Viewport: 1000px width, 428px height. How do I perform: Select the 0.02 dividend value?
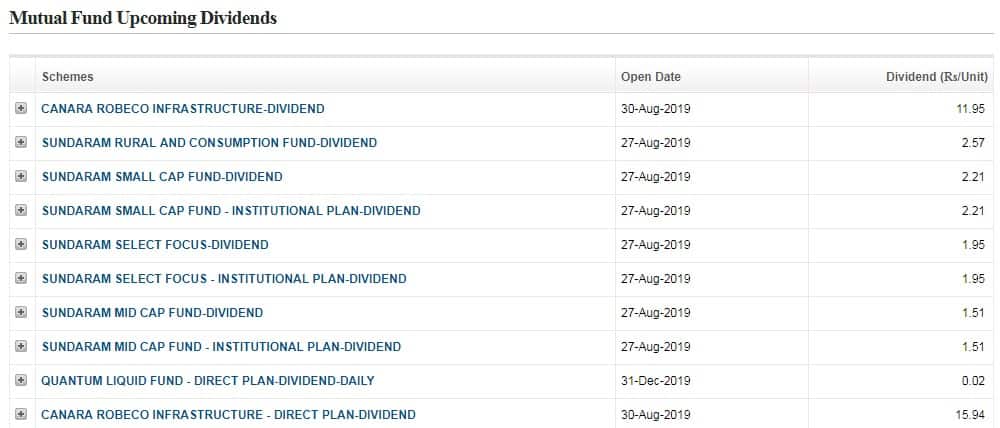coord(973,381)
